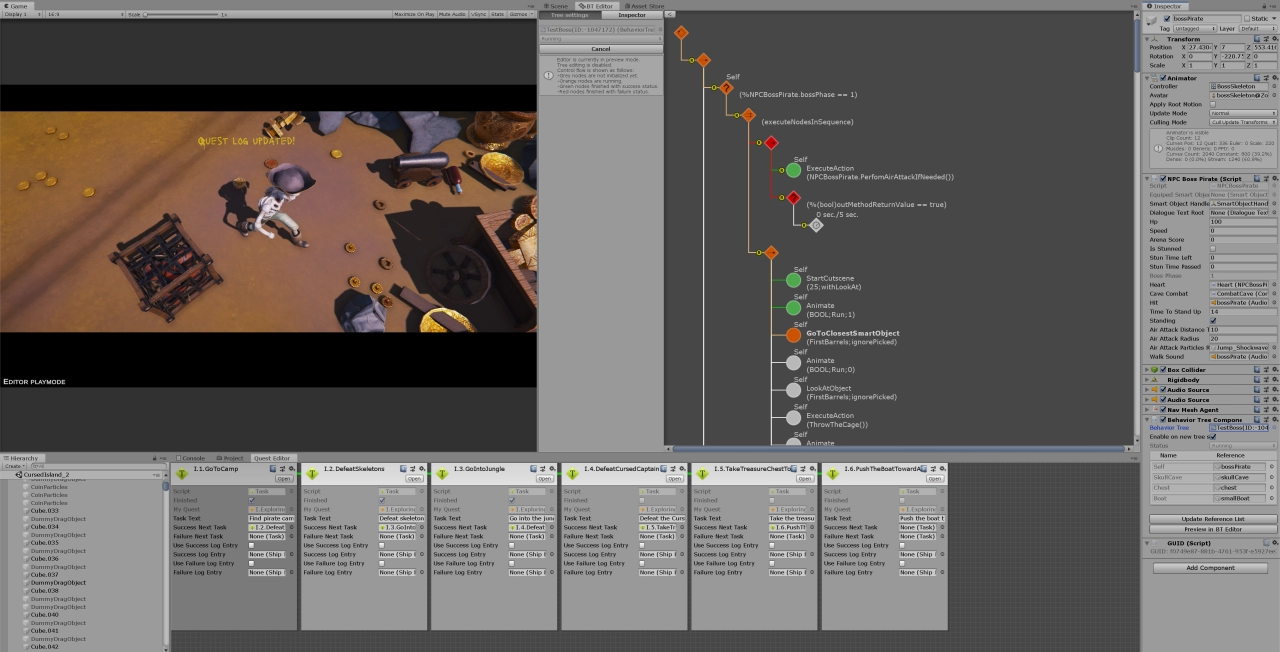
Task: Open the Update Mode dropdown
Action: (1242, 113)
